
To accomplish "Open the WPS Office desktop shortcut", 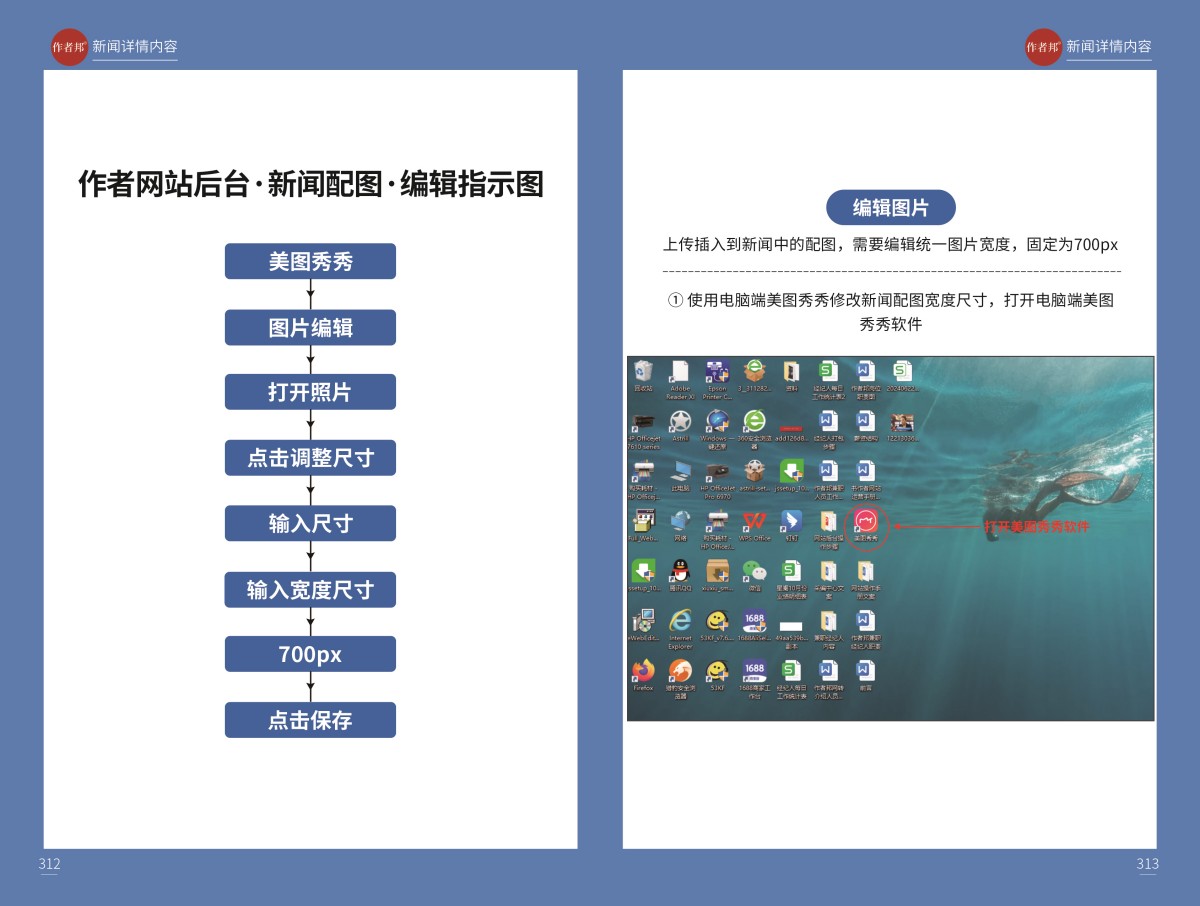I will point(755,521).
